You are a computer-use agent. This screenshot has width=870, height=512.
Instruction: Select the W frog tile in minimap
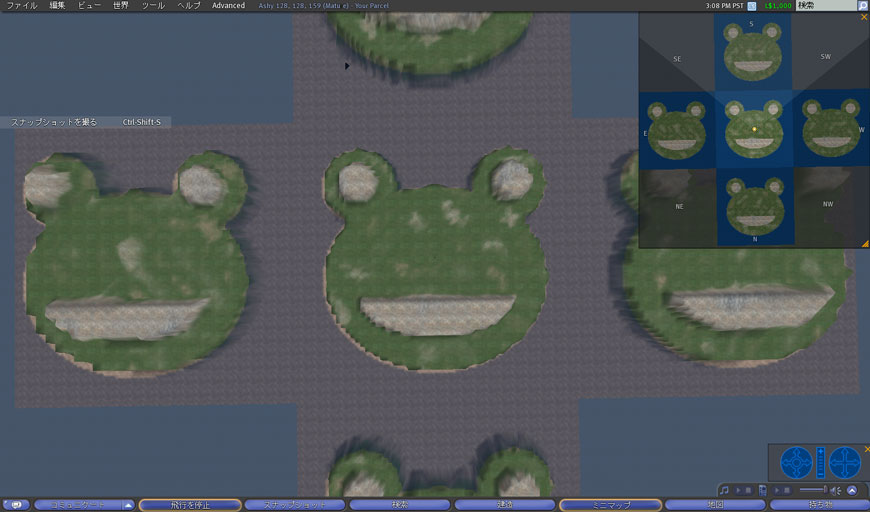(831, 129)
